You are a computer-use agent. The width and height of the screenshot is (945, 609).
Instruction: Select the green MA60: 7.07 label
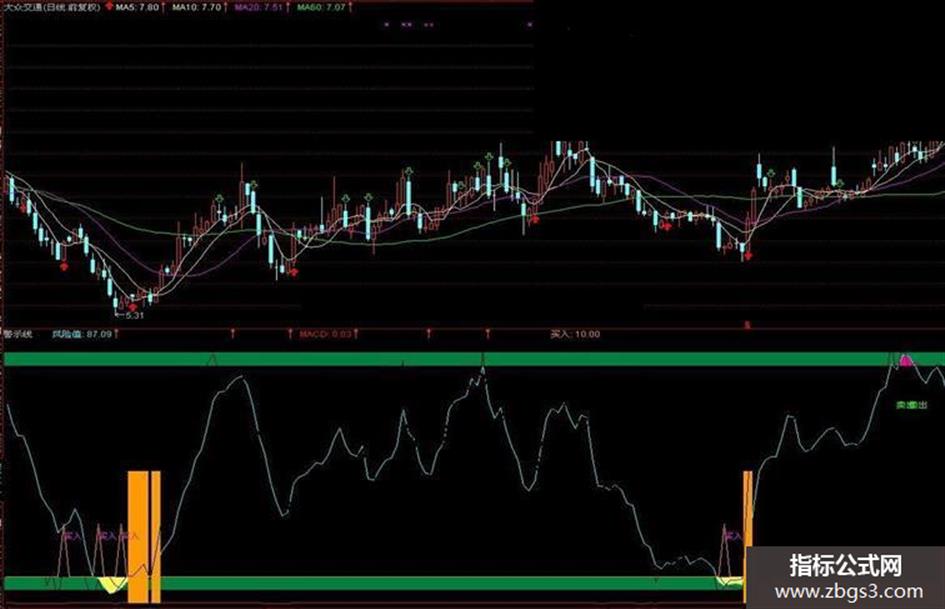(322, 7)
